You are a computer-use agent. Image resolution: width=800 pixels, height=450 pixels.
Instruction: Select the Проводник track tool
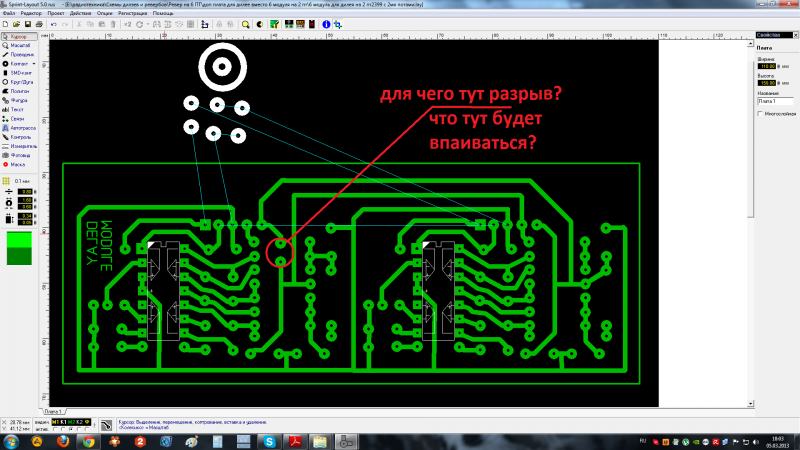coord(19,55)
